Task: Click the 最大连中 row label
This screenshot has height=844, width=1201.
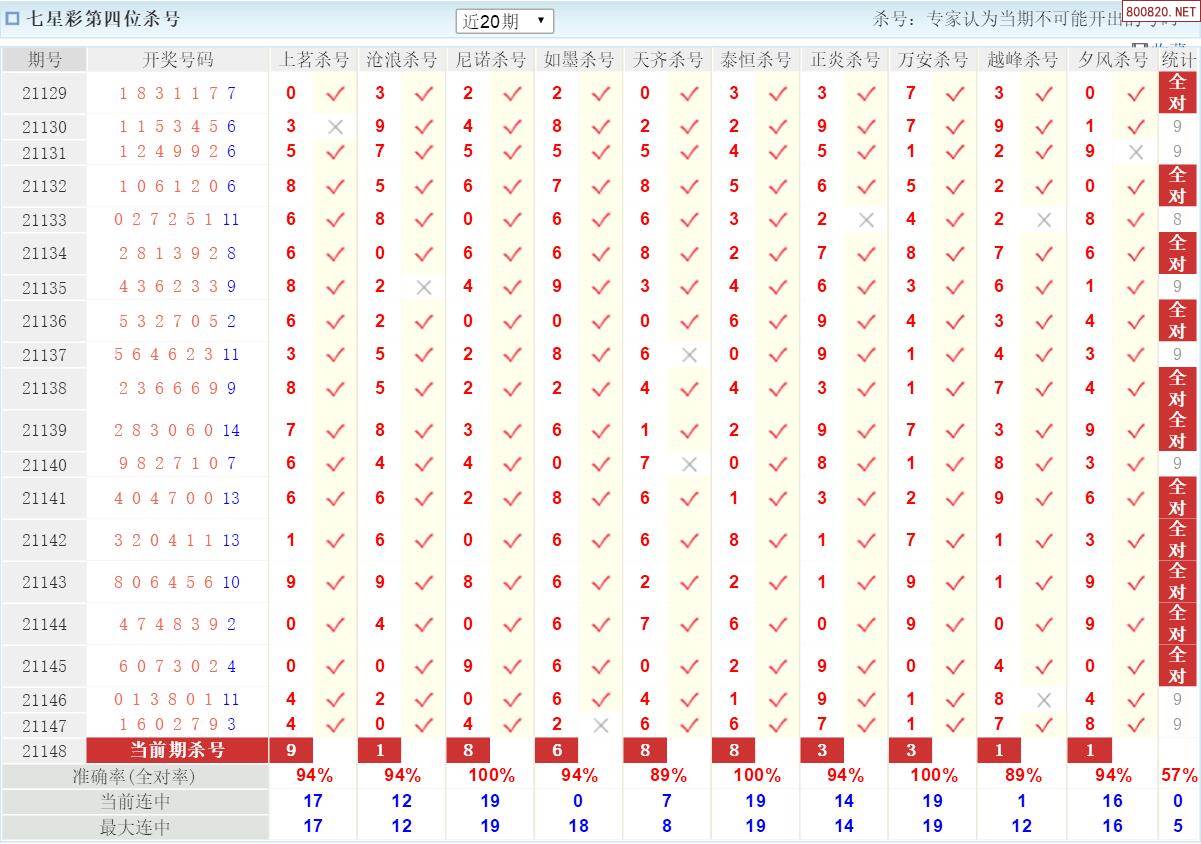Action: tap(135, 827)
